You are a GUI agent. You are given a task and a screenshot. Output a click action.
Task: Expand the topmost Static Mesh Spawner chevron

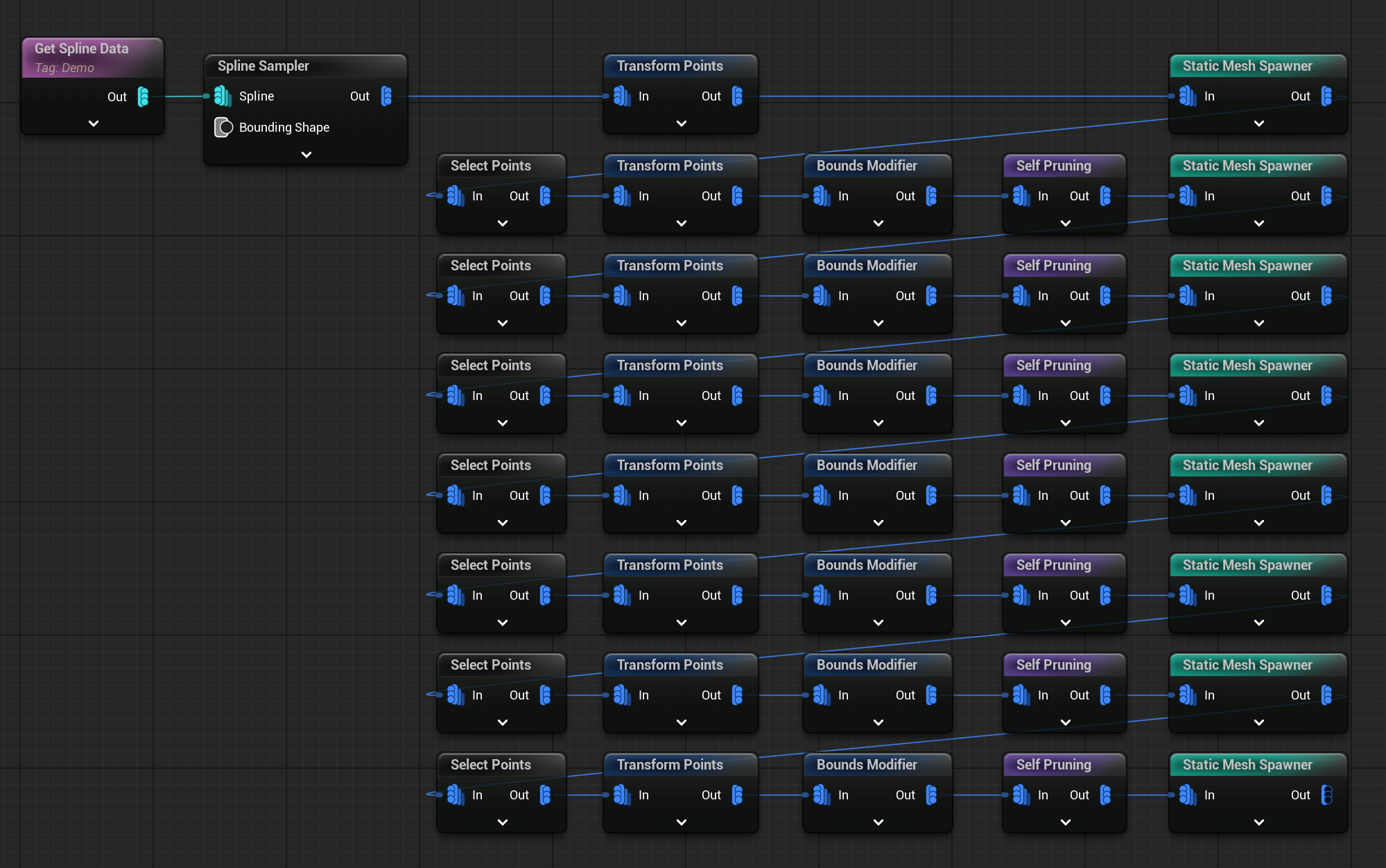[x=1259, y=123]
